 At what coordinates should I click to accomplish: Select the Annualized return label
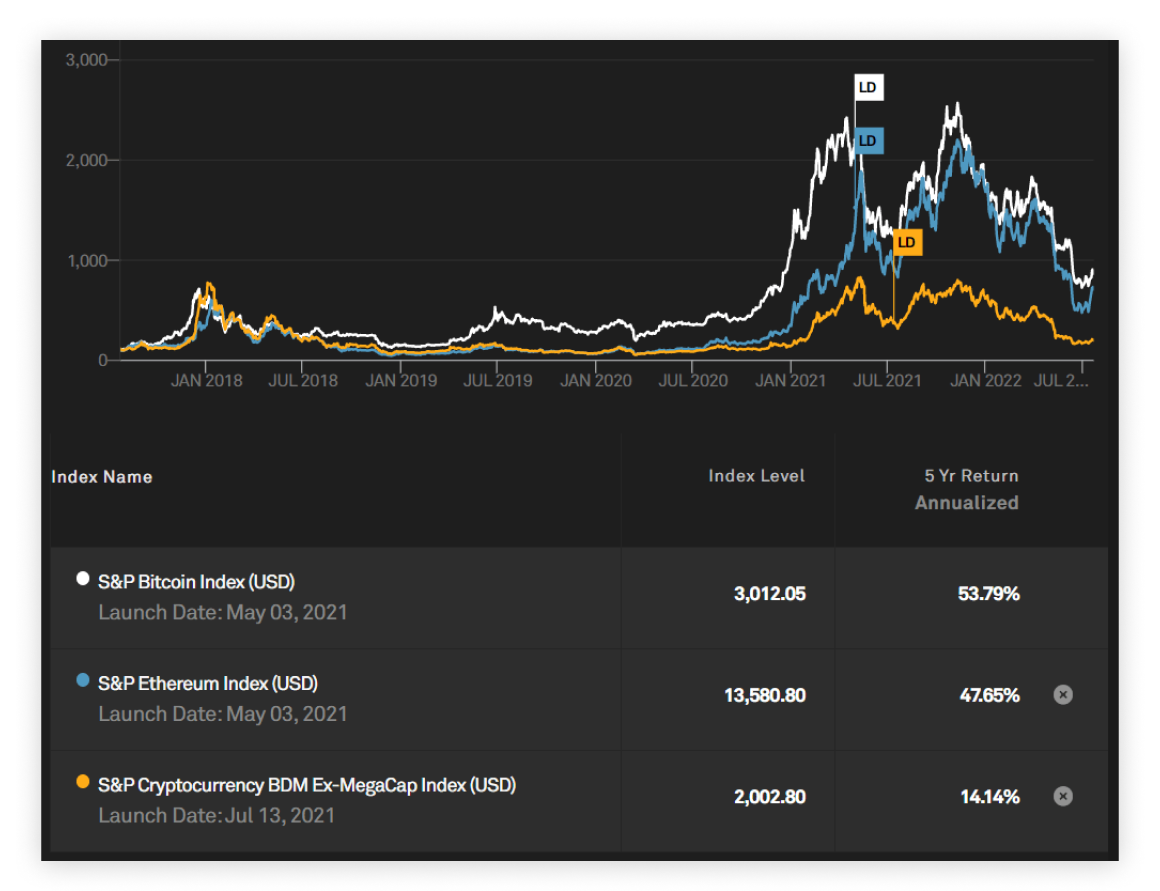click(x=966, y=503)
